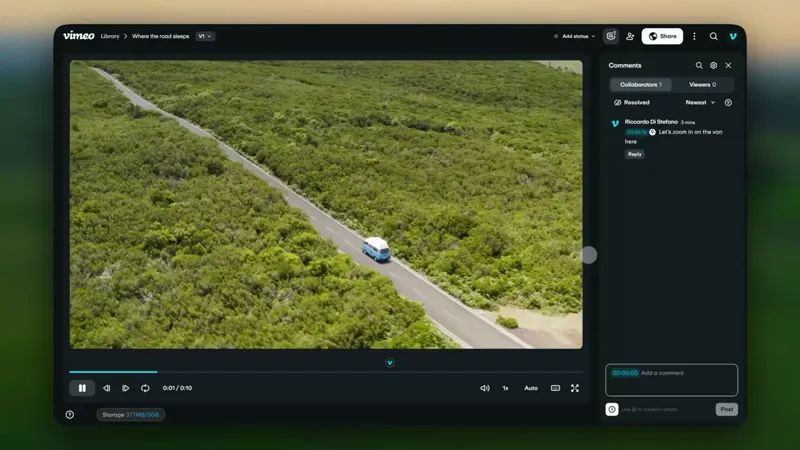
Task: Click the add collaborator person icon
Action: click(630, 36)
